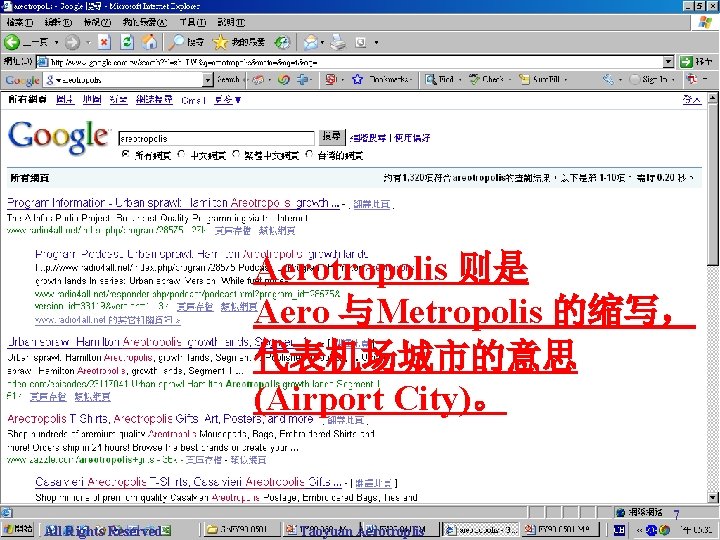Click the Mail envelope icon
Image resolution: width=720 pixels, height=540 pixels.
(x=311, y=42)
